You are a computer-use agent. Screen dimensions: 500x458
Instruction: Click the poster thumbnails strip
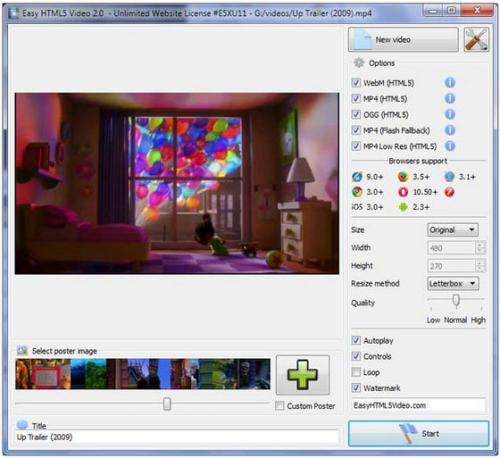(x=143, y=374)
